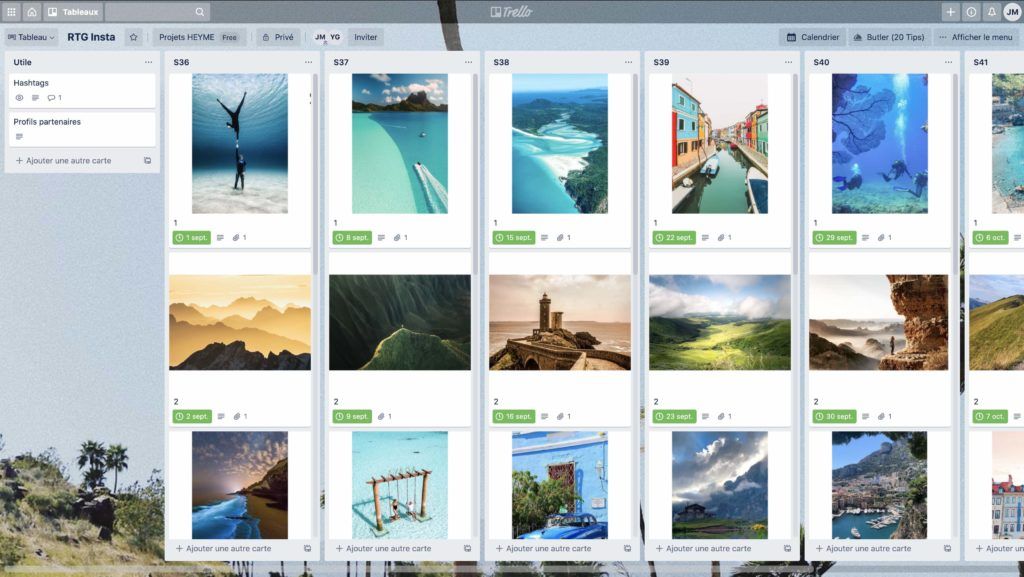Click Ajouter une autre carte in Utile list
This screenshot has width=1024, height=577.
tap(63, 161)
